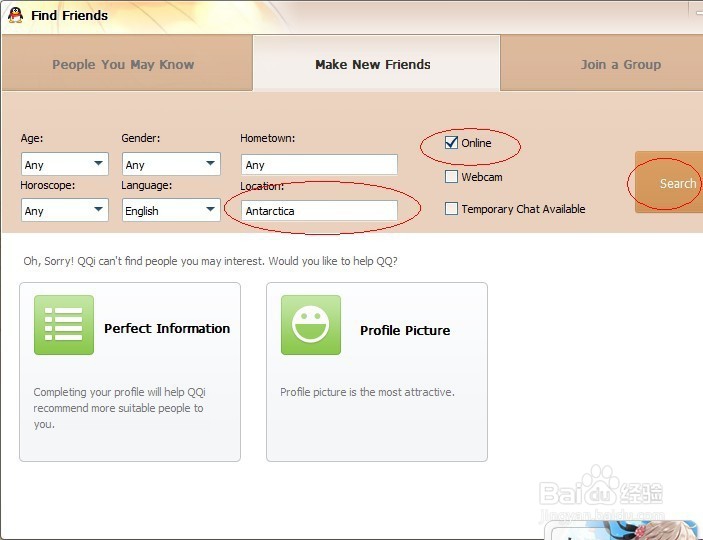
Task: Open the Profile Picture card title
Action: point(405,330)
